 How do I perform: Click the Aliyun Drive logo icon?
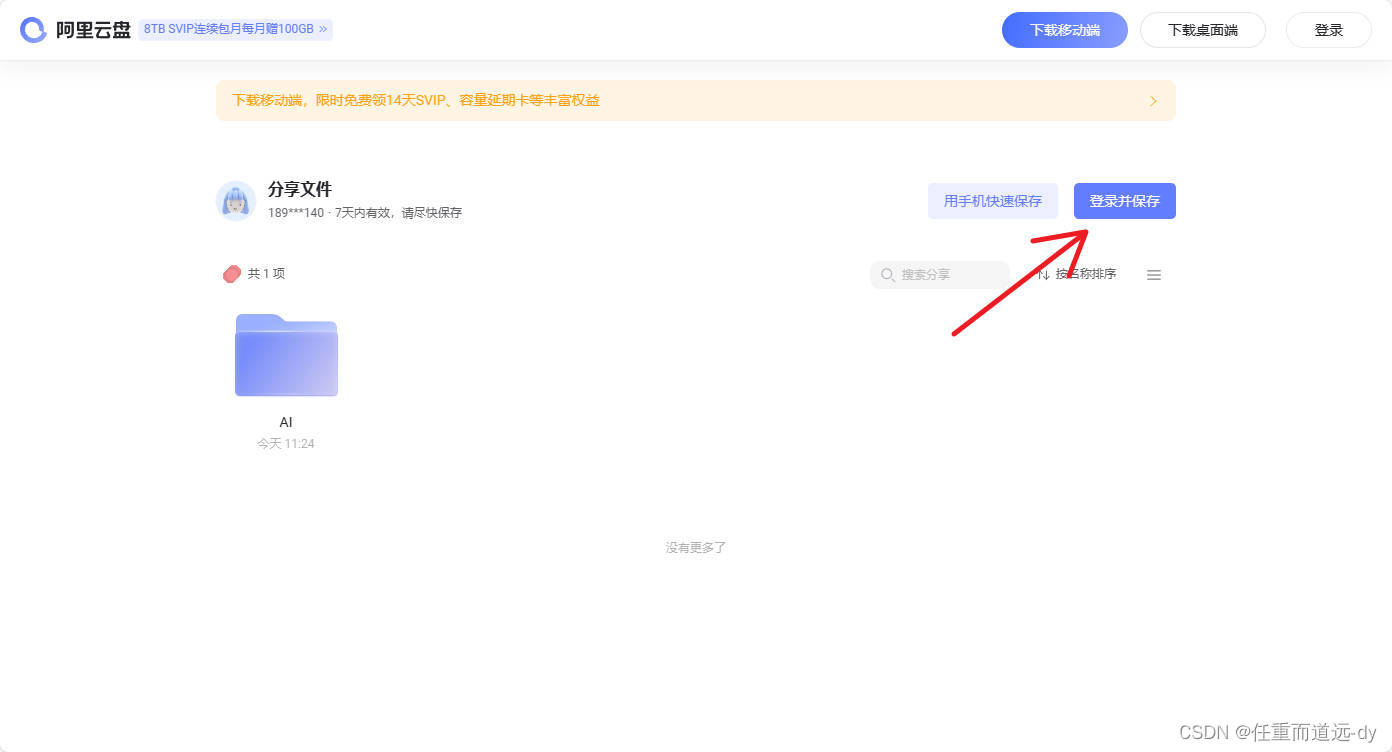[x=33, y=30]
